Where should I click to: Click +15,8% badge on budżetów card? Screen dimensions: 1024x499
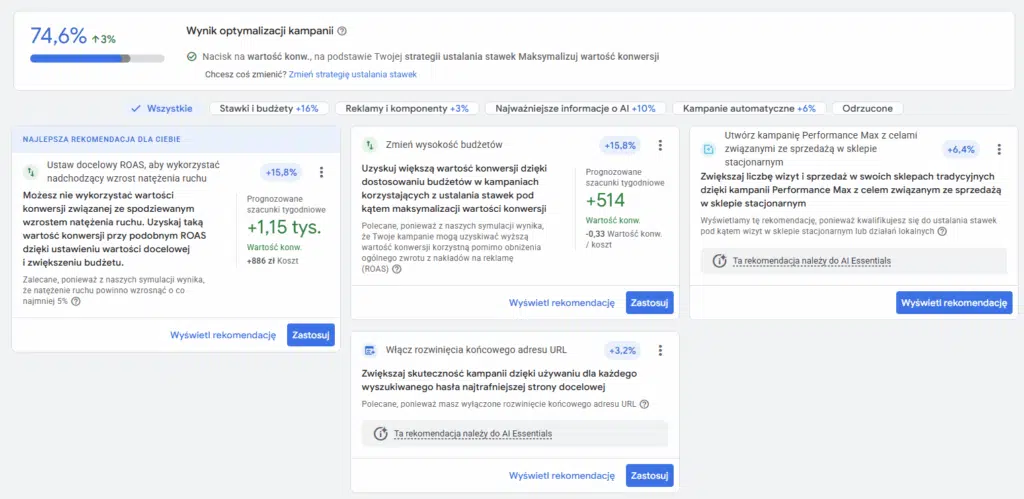pos(620,145)
